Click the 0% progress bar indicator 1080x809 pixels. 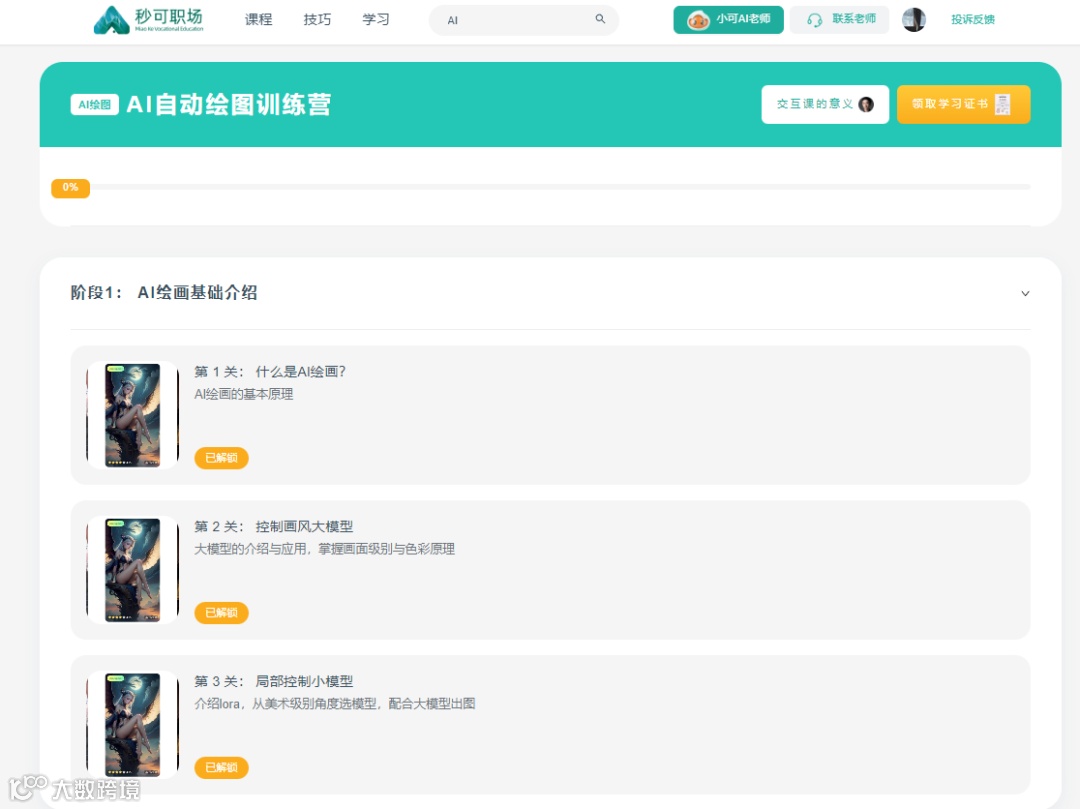70,187
